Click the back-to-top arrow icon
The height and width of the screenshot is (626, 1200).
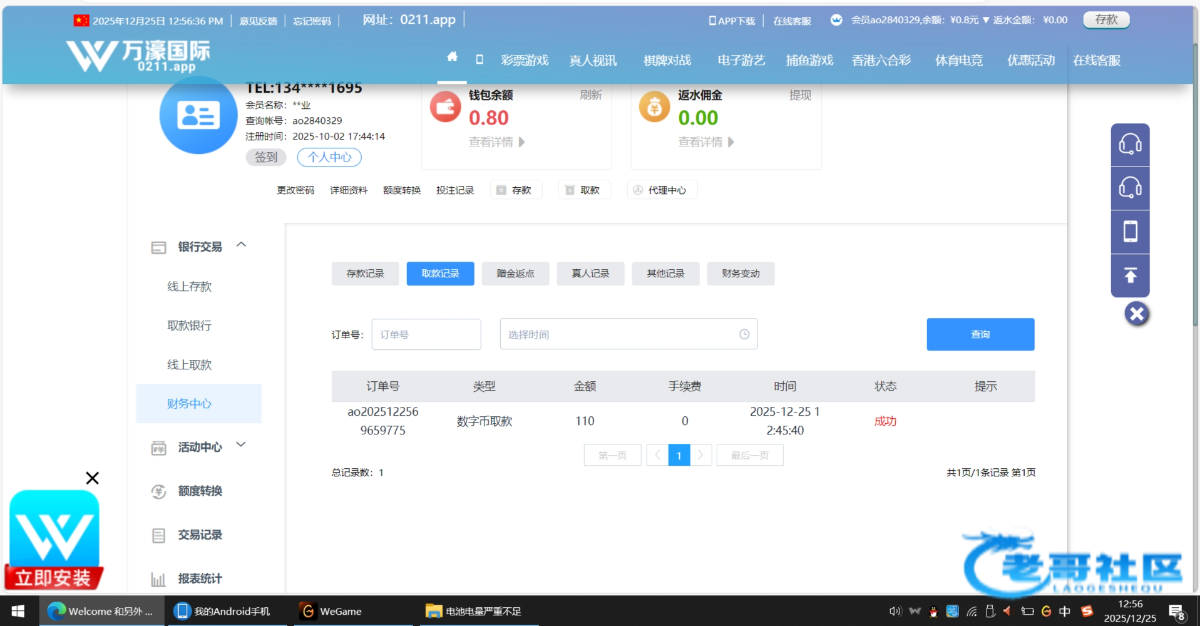pyautogui.click(x=1130, y=275)
